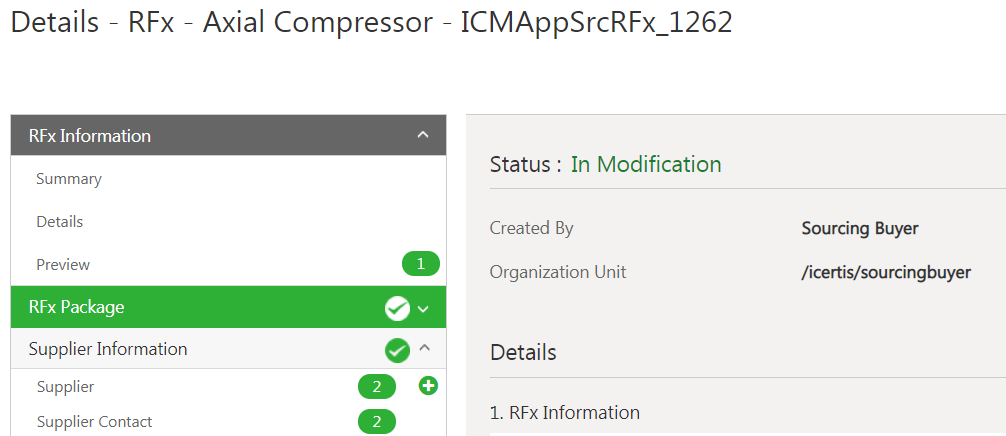Click the Sourcing Buyer creator name
The image size is (1006, 436).
pyautogui.click(x=859, y=228)
